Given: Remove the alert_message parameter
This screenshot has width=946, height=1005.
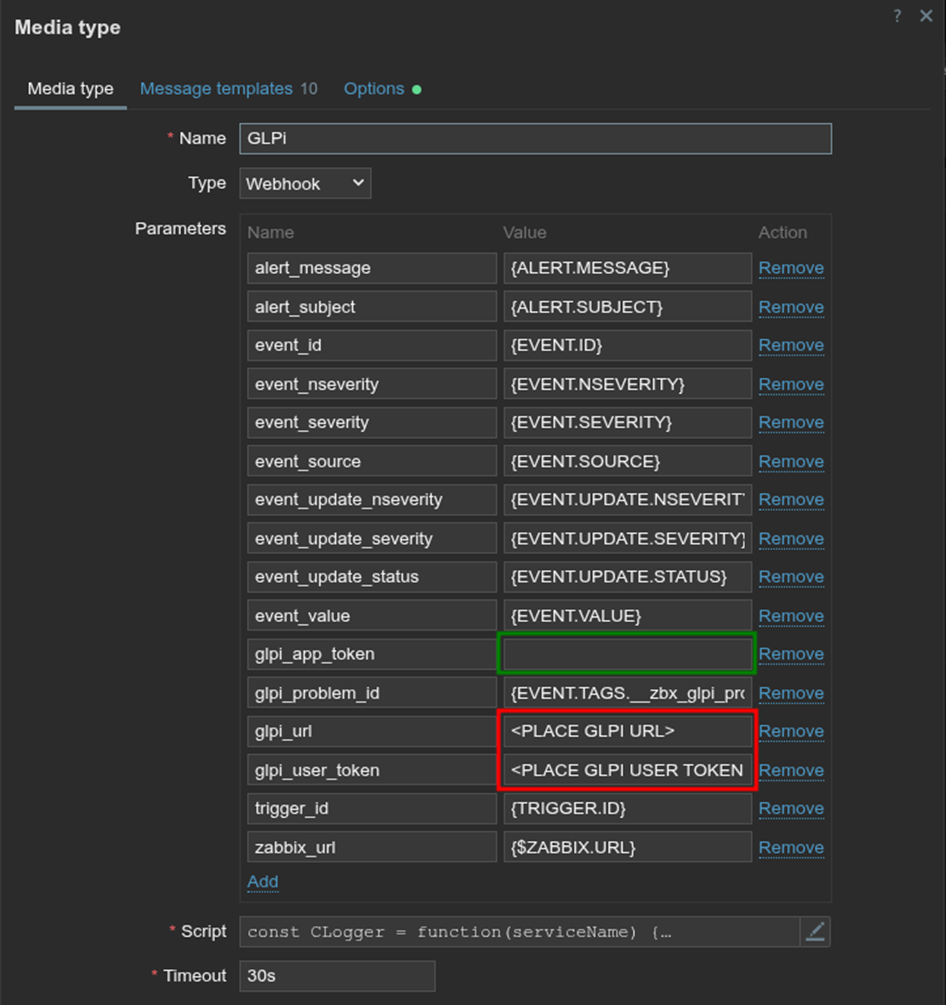Looking at the screenshot, I should click(791, 268).
